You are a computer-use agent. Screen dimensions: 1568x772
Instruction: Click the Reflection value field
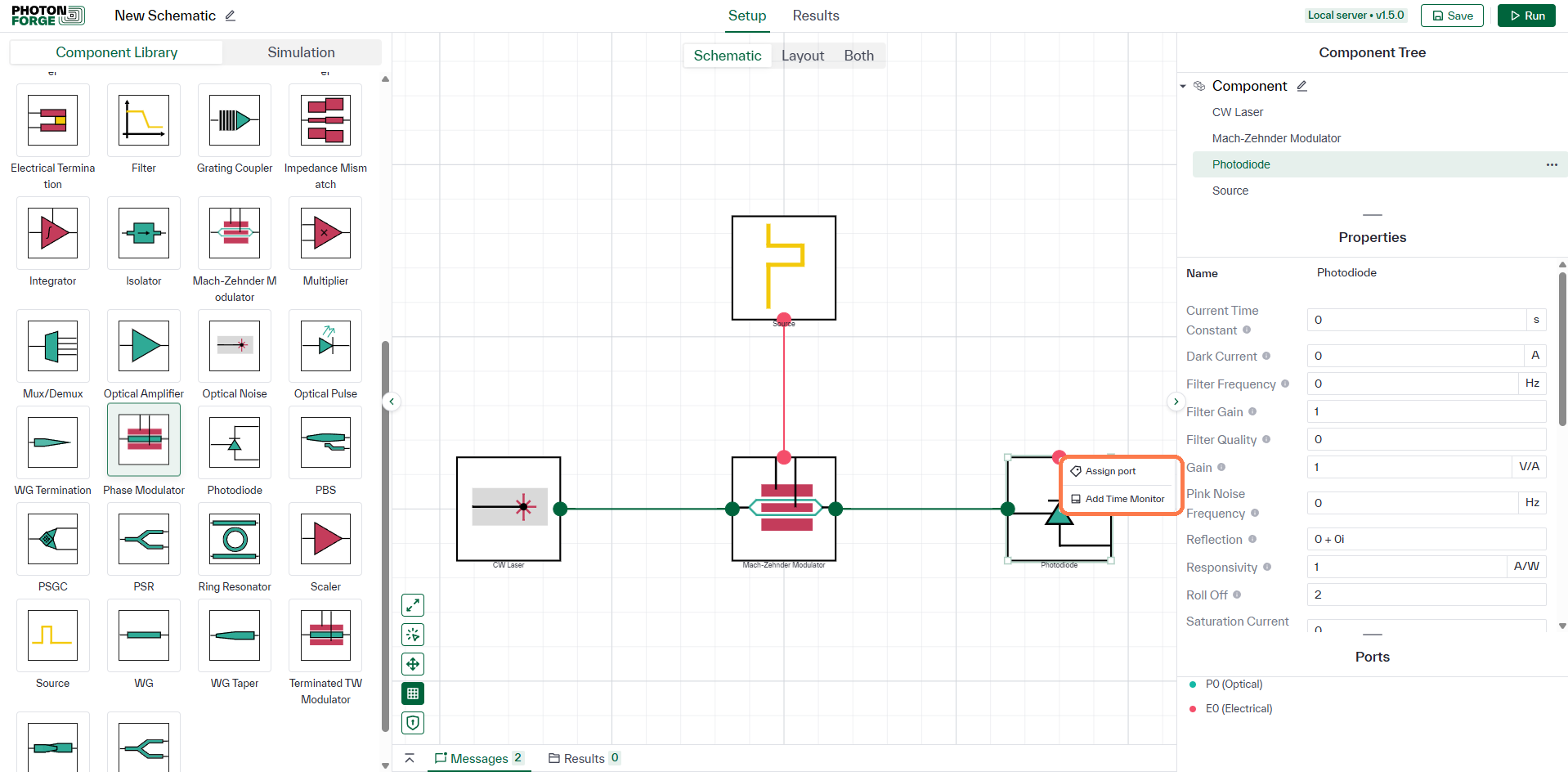point(1427,539)
